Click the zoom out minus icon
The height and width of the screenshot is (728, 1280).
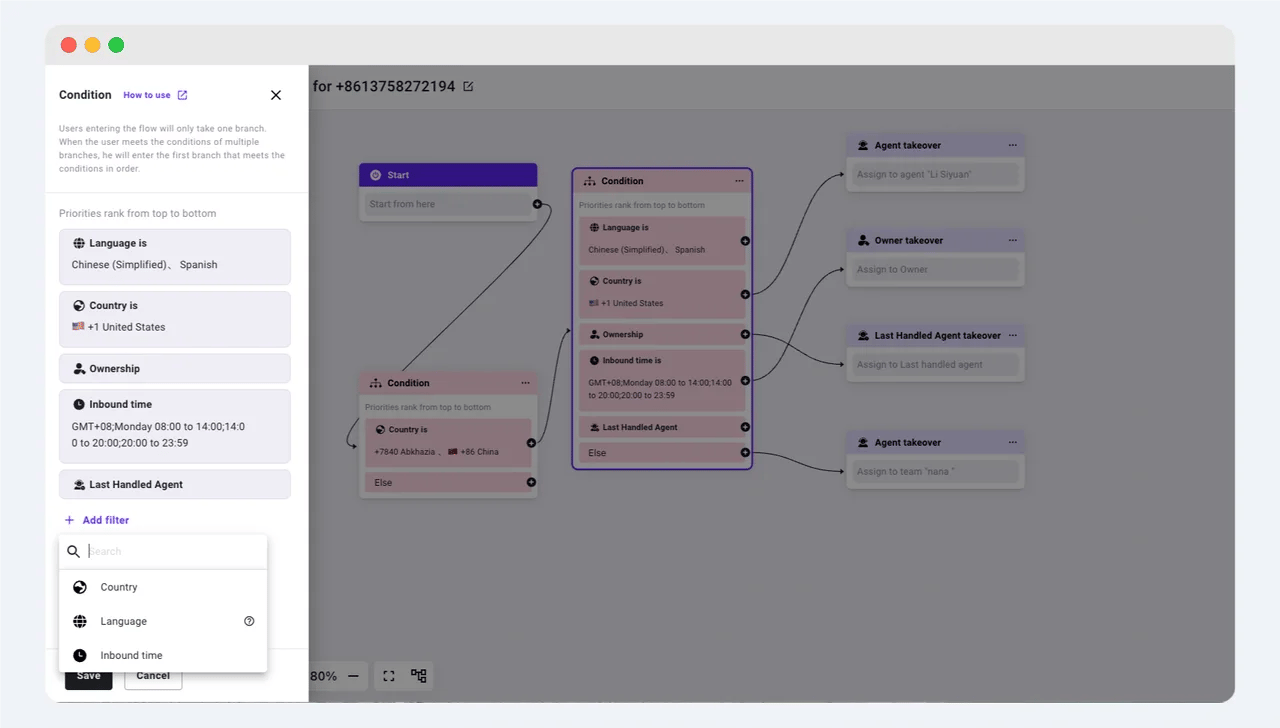click(353, 676)
